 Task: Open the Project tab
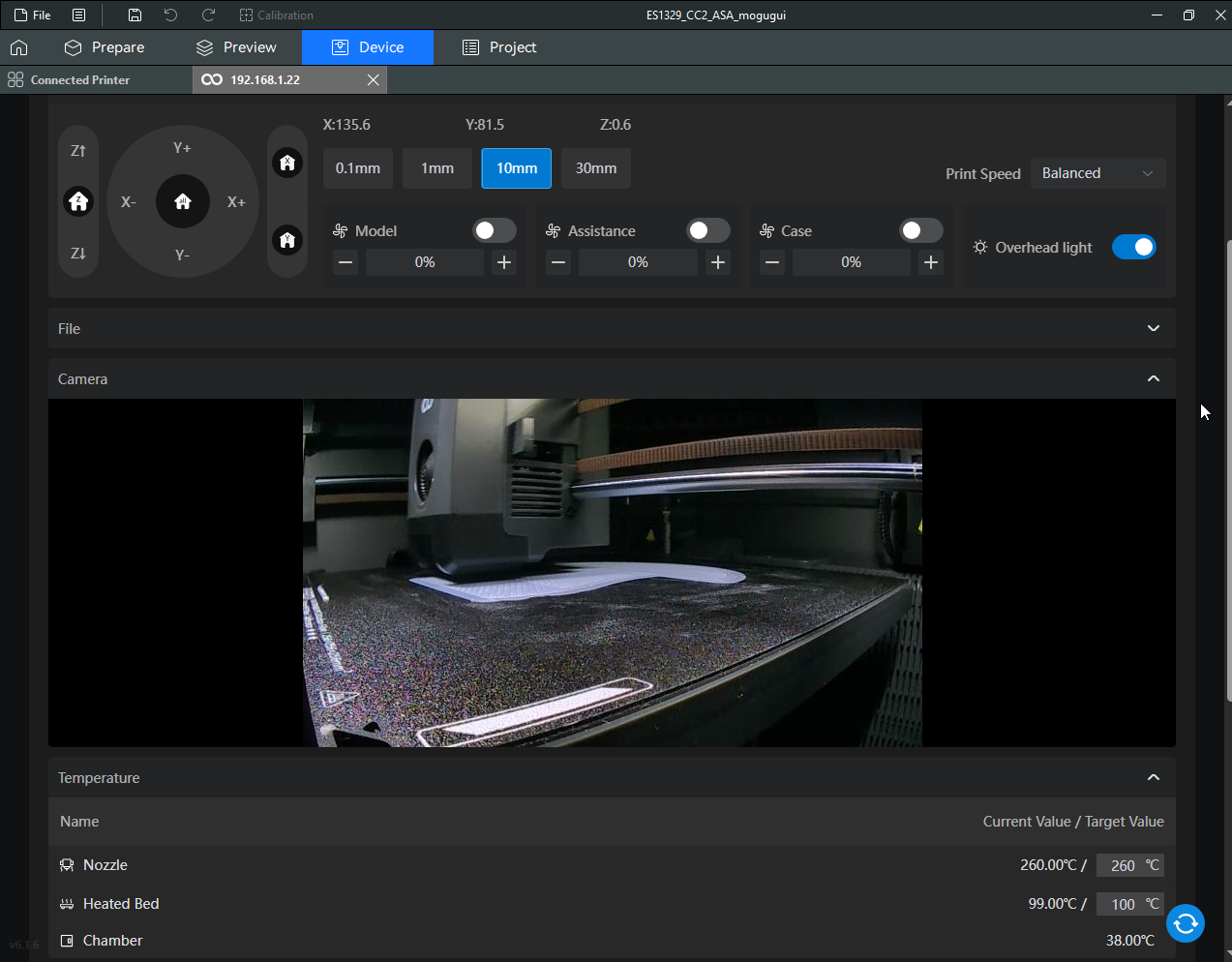pyautogui.click(x=499, y=47)
